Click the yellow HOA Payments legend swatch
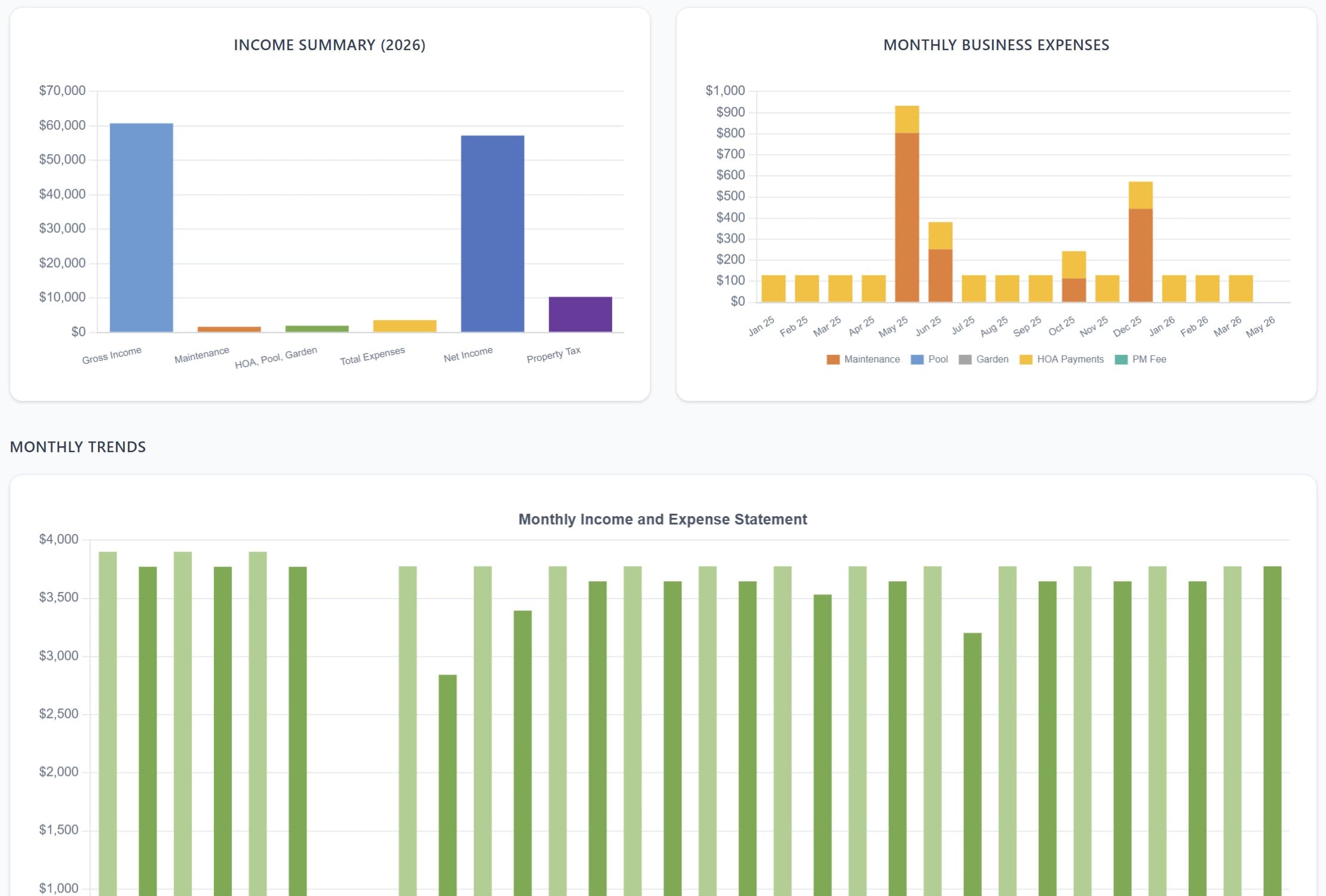This screenshot has height=896, width=1326. 1026,359
